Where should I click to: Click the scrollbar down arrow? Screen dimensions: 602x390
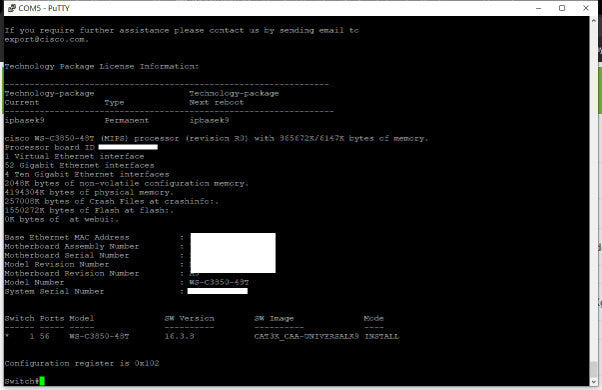coord(594,382)
